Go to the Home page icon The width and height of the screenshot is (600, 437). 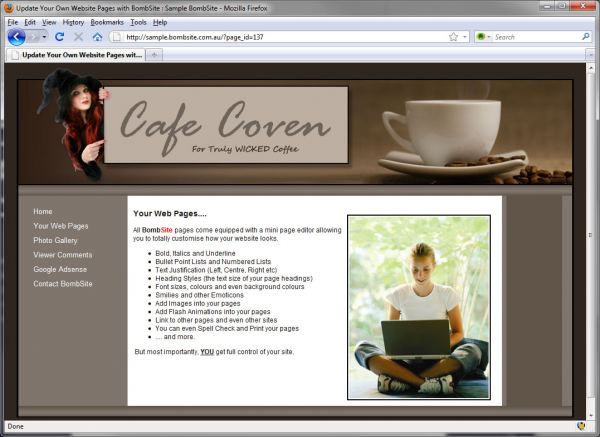[x=97, y=37]
